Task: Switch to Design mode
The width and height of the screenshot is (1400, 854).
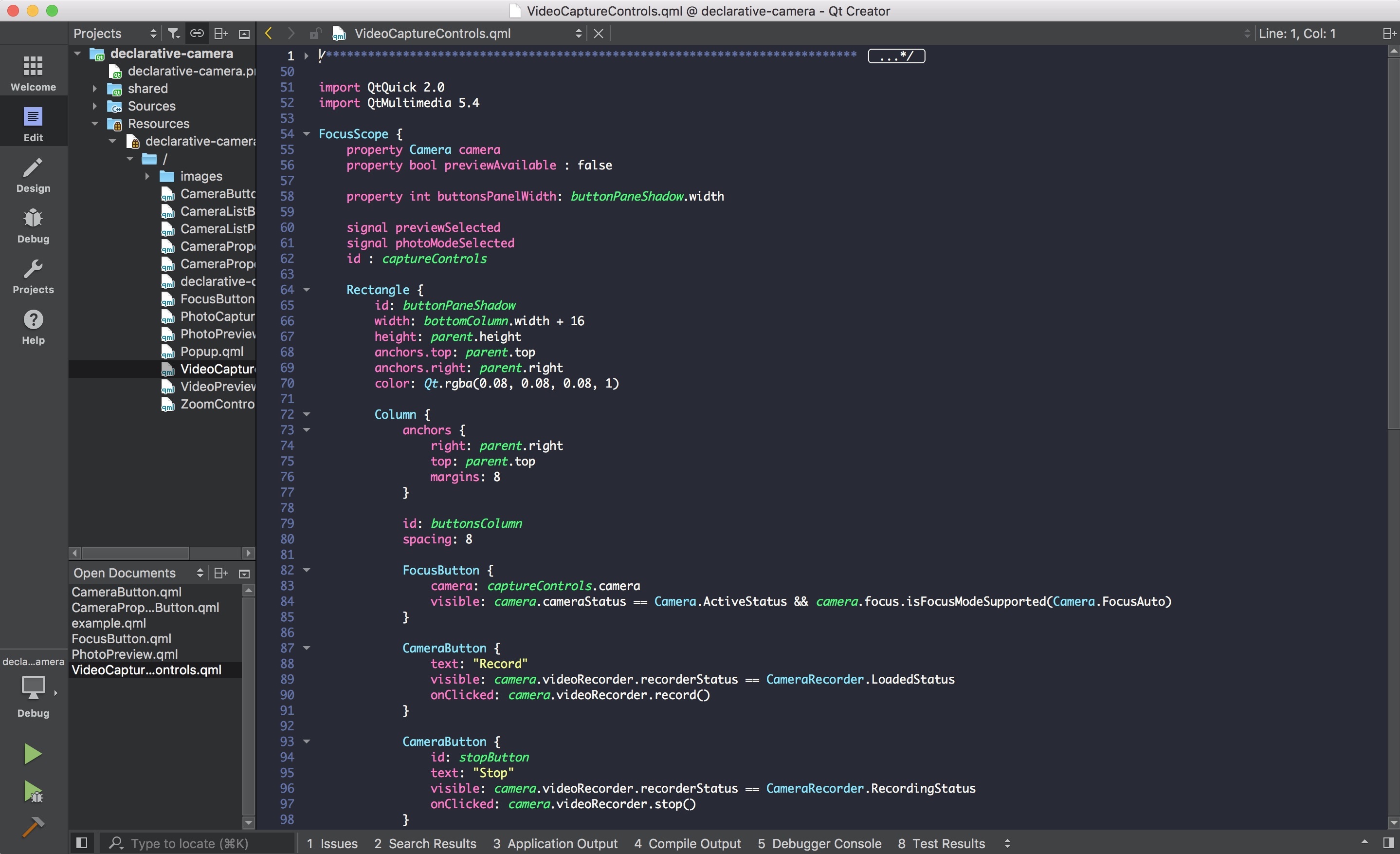Action: tap(33, 175)
